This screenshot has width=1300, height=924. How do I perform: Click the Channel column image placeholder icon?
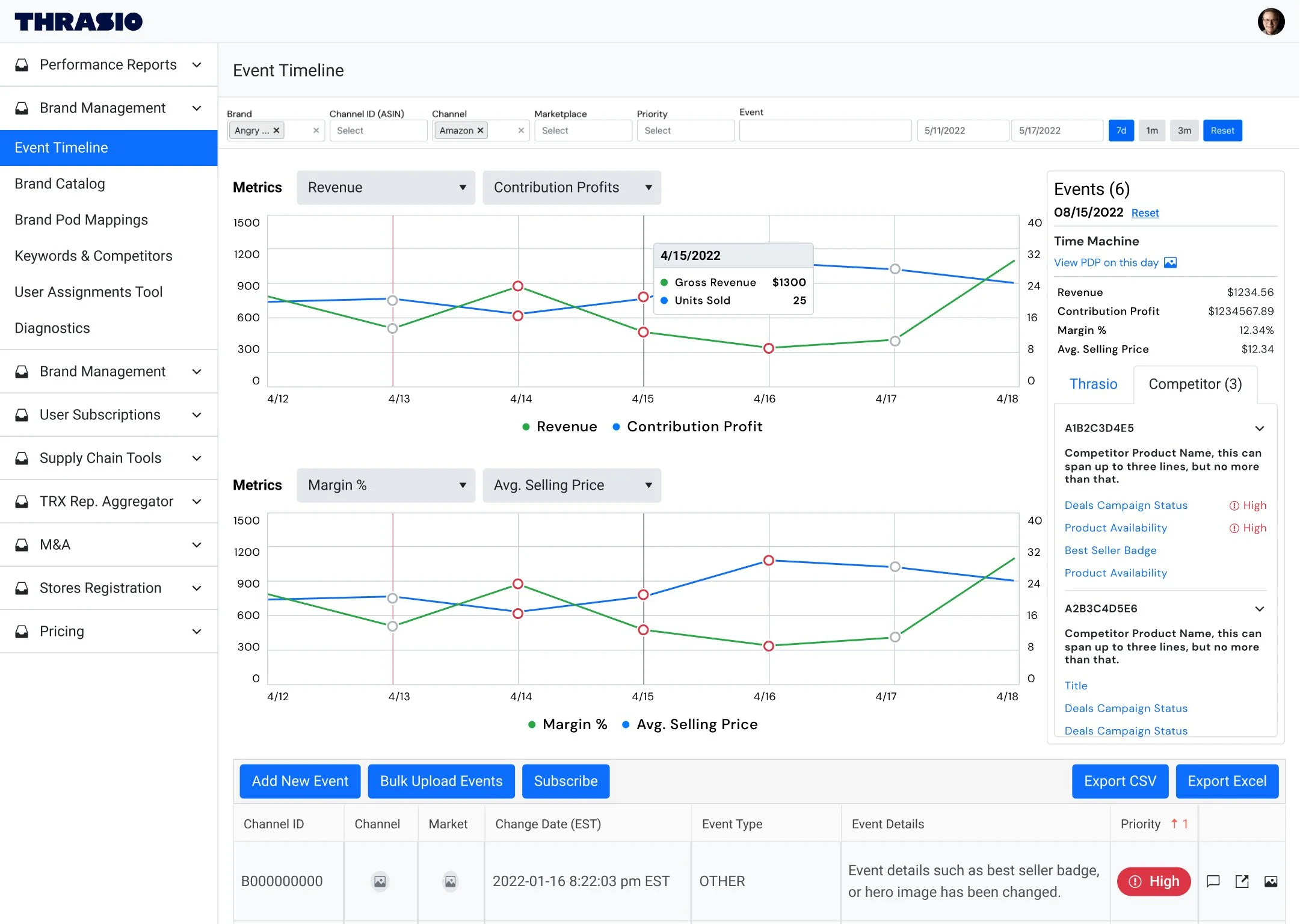click(x=380, y=881)
